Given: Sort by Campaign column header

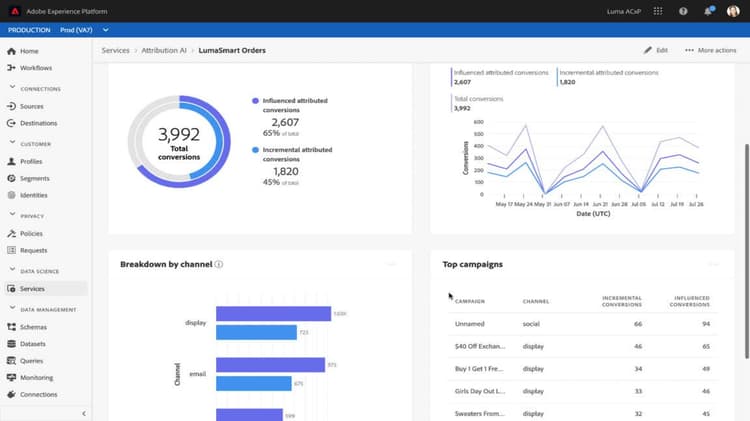Looking at the screenshot, I should point(470,301).
